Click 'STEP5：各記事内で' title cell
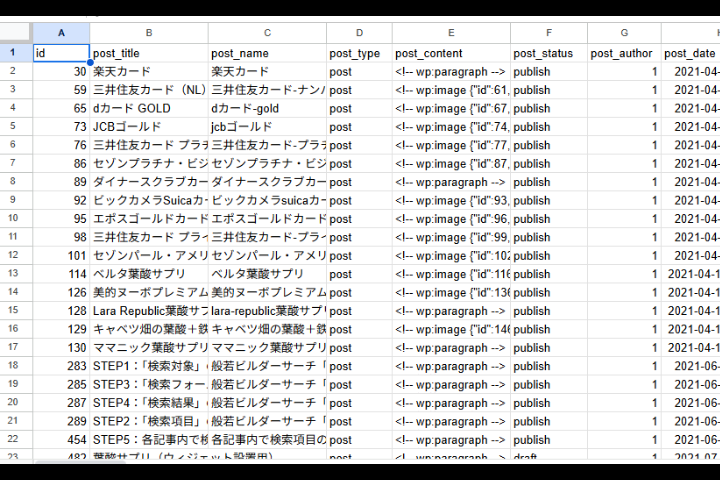Viewport: 720px width, 480px height. (x=149, y=439)
